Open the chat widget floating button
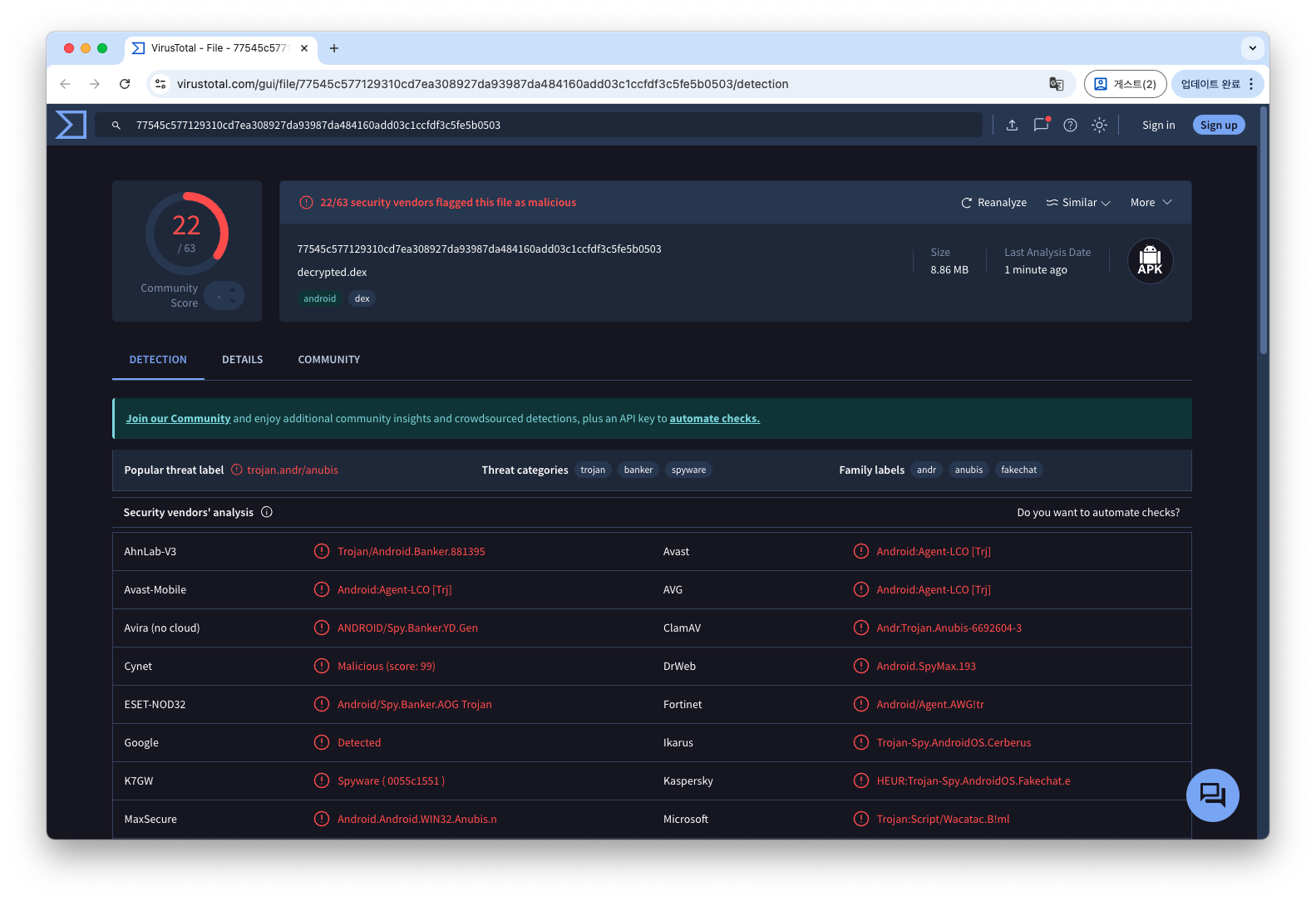Screen dimensions: 1316x901 1212,795
